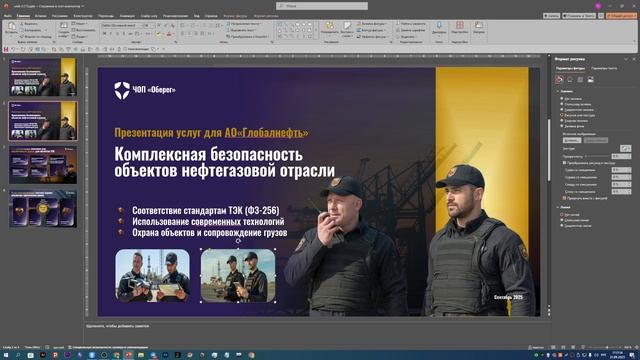640x360 pixels.
Task: Click Replace (Заменить) in editing group
Action: [411, 30]
